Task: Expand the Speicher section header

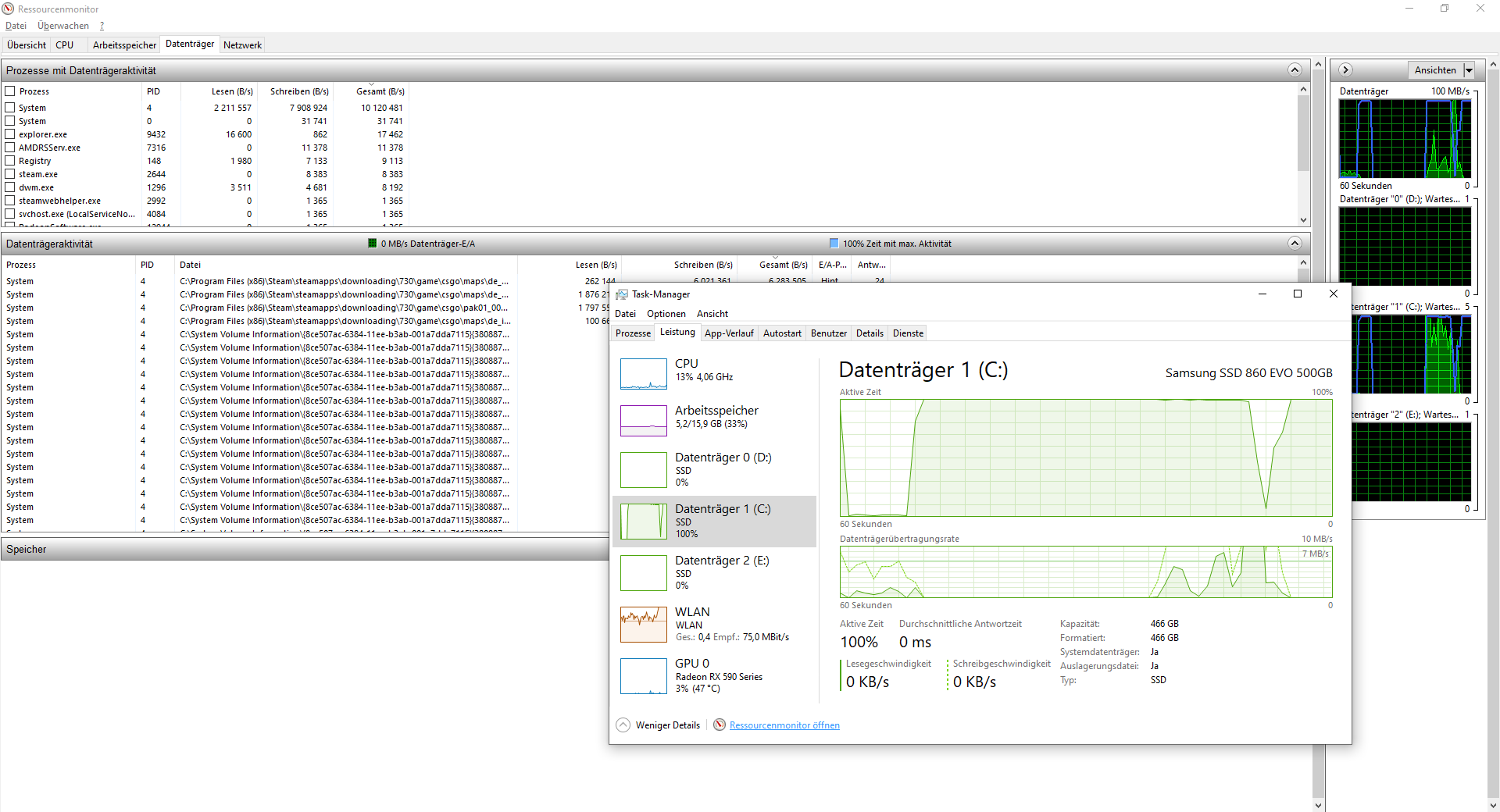Action: pos(305,550)
